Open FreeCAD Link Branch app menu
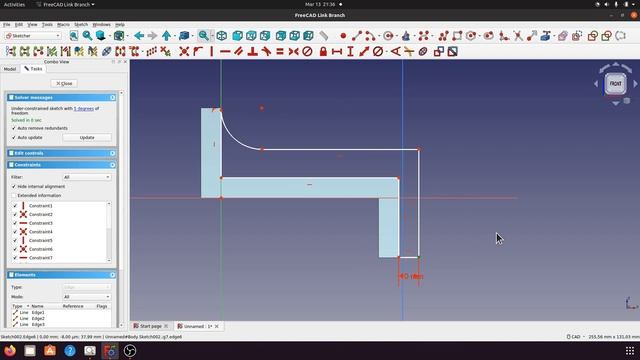 click(x=65, y=4)
